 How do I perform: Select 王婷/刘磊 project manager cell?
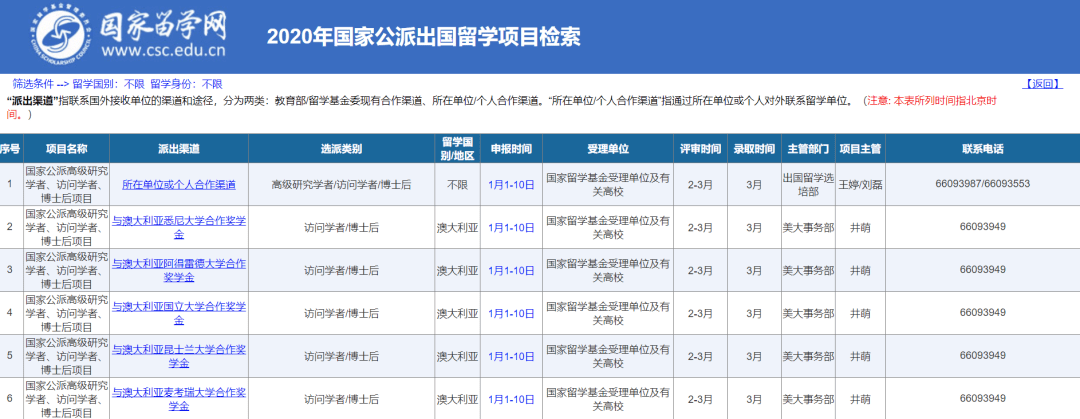coord(860,184)
